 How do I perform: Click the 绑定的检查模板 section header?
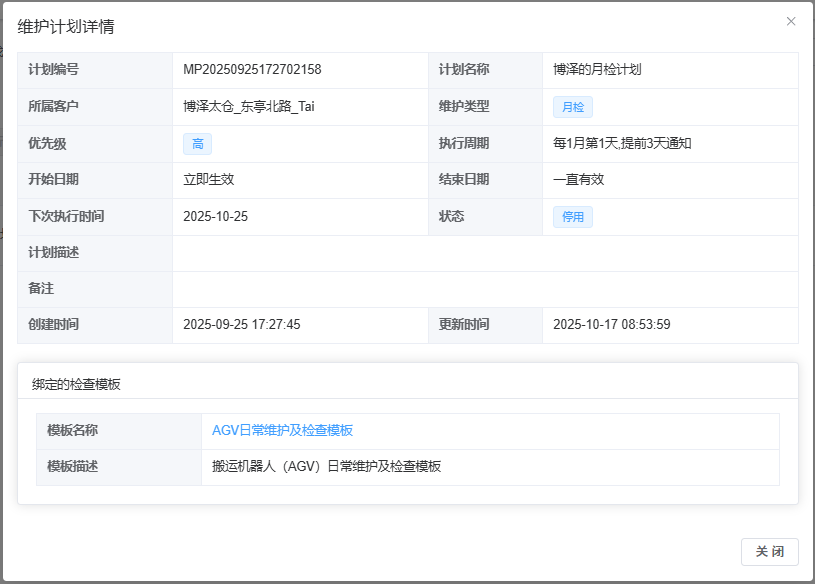coord(75,384)
